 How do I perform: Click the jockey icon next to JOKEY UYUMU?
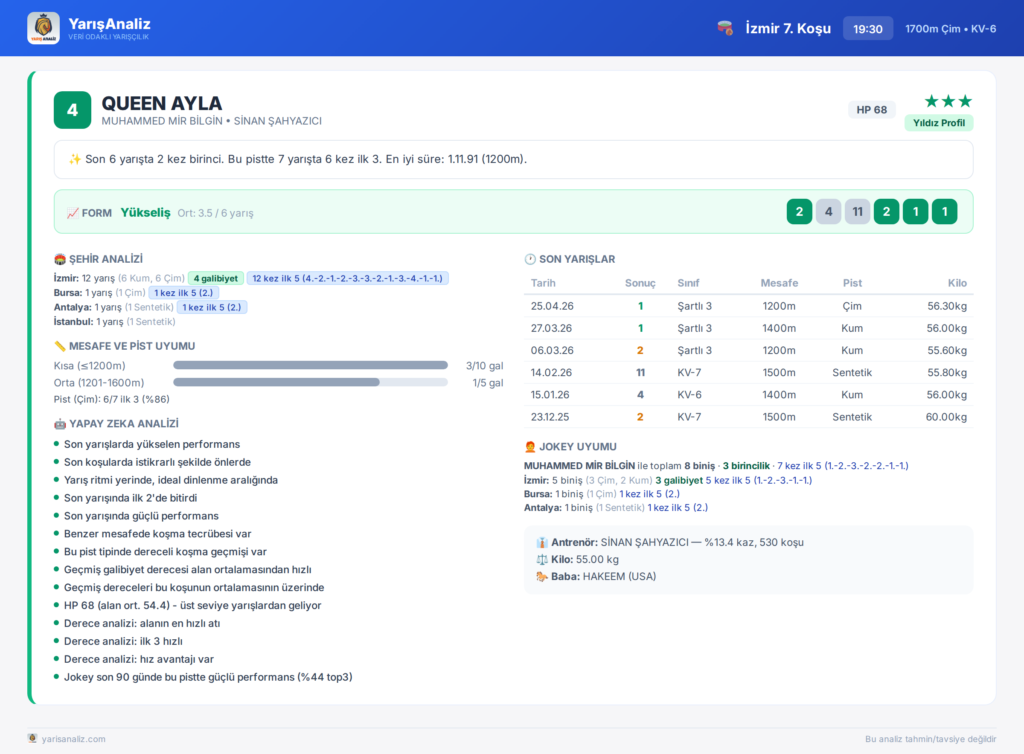530,447
